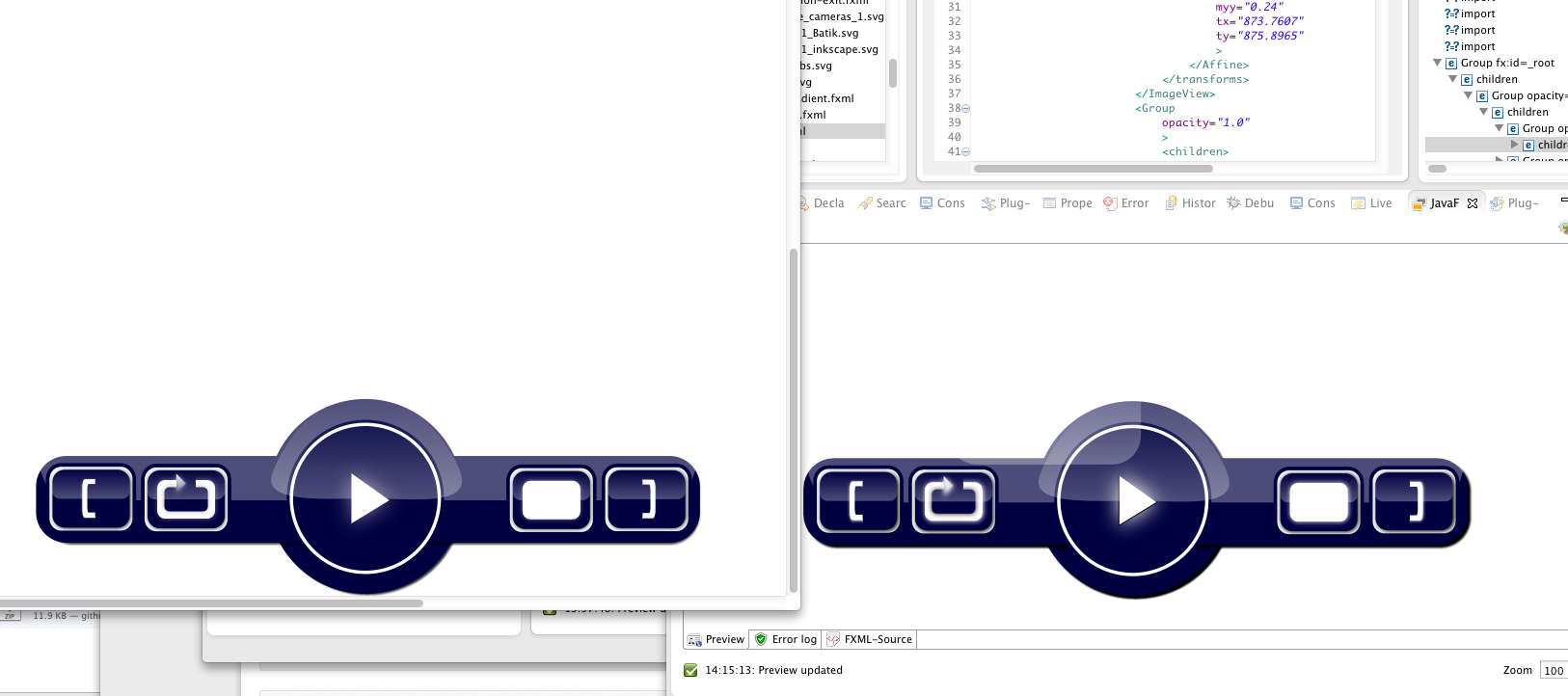Viewport: 1568px width, 696px height.
Task: Click the stop button in the right preview pane
Action: click(1318, 501)
